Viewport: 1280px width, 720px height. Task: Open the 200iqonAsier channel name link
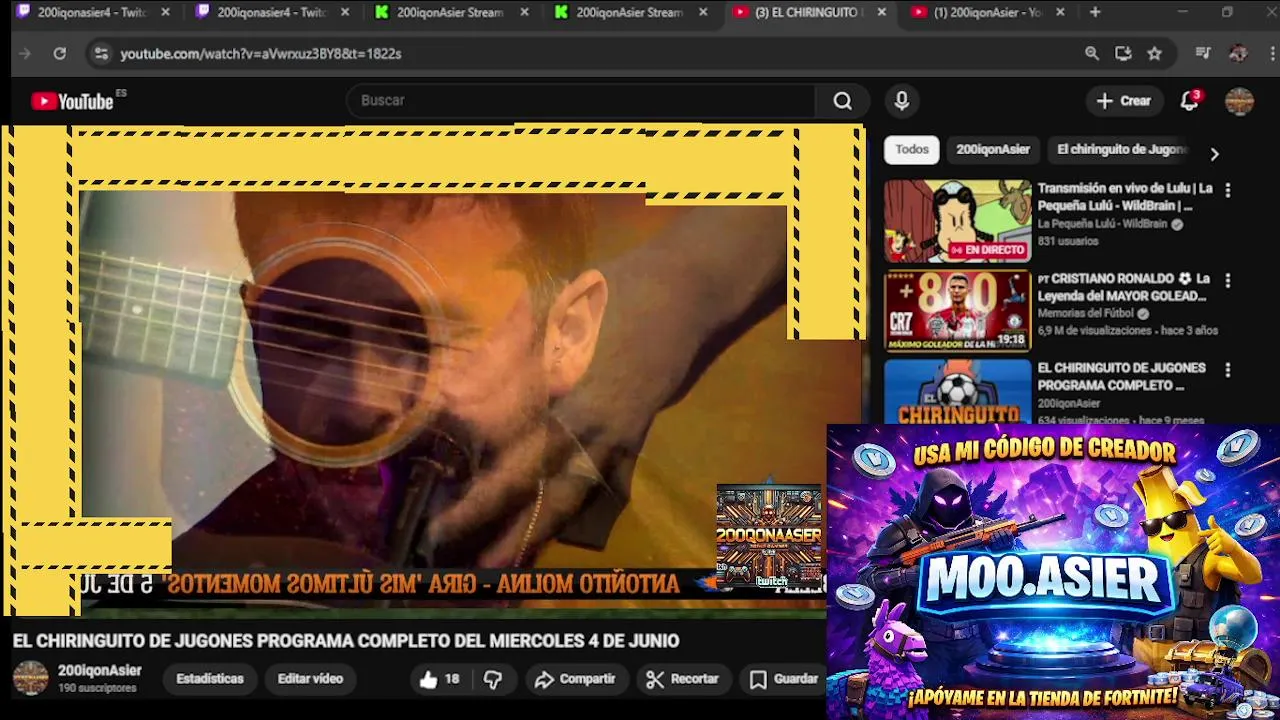[99, 671]
